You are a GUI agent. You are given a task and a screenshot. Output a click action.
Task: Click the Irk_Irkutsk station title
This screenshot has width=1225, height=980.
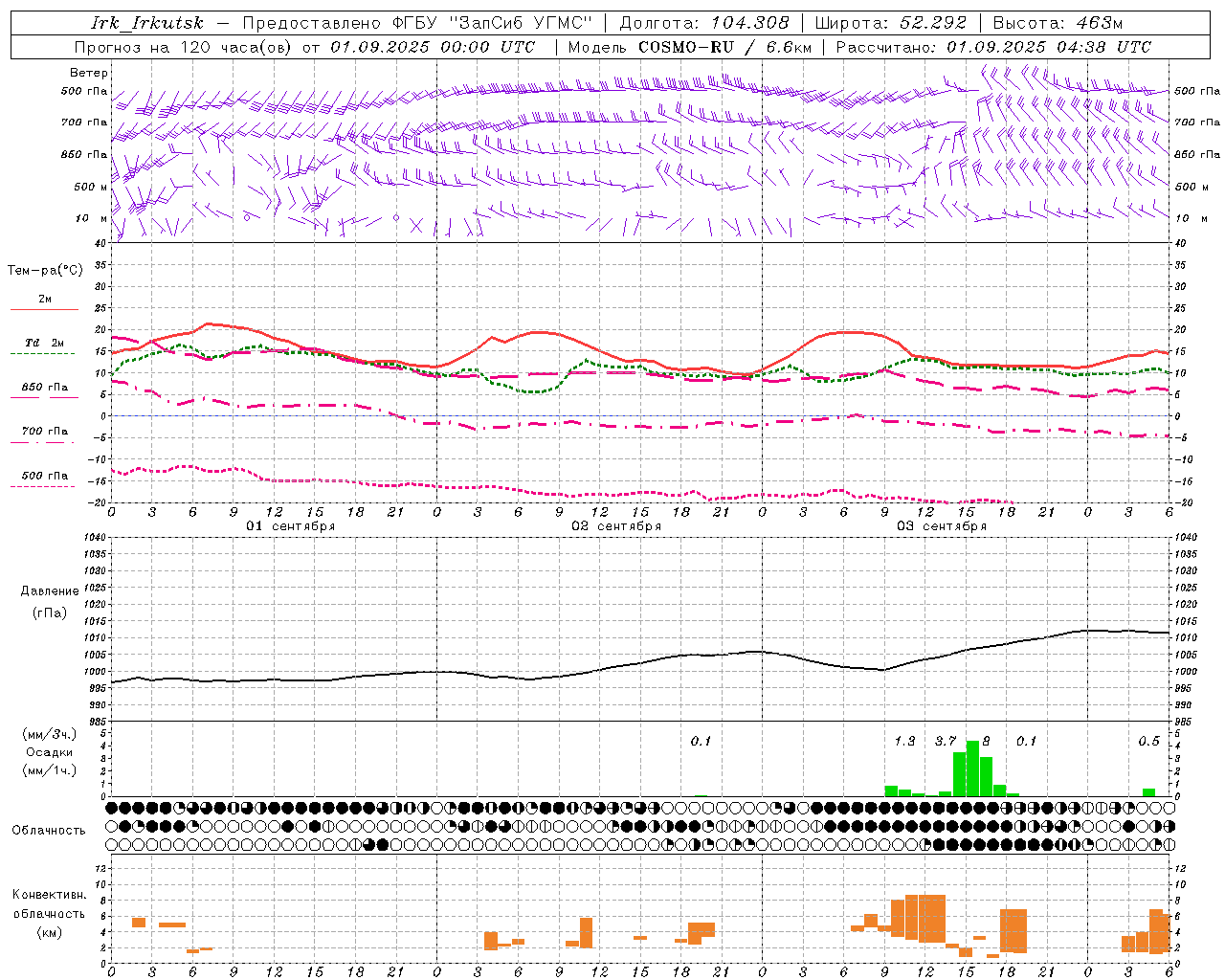point(147,23)
